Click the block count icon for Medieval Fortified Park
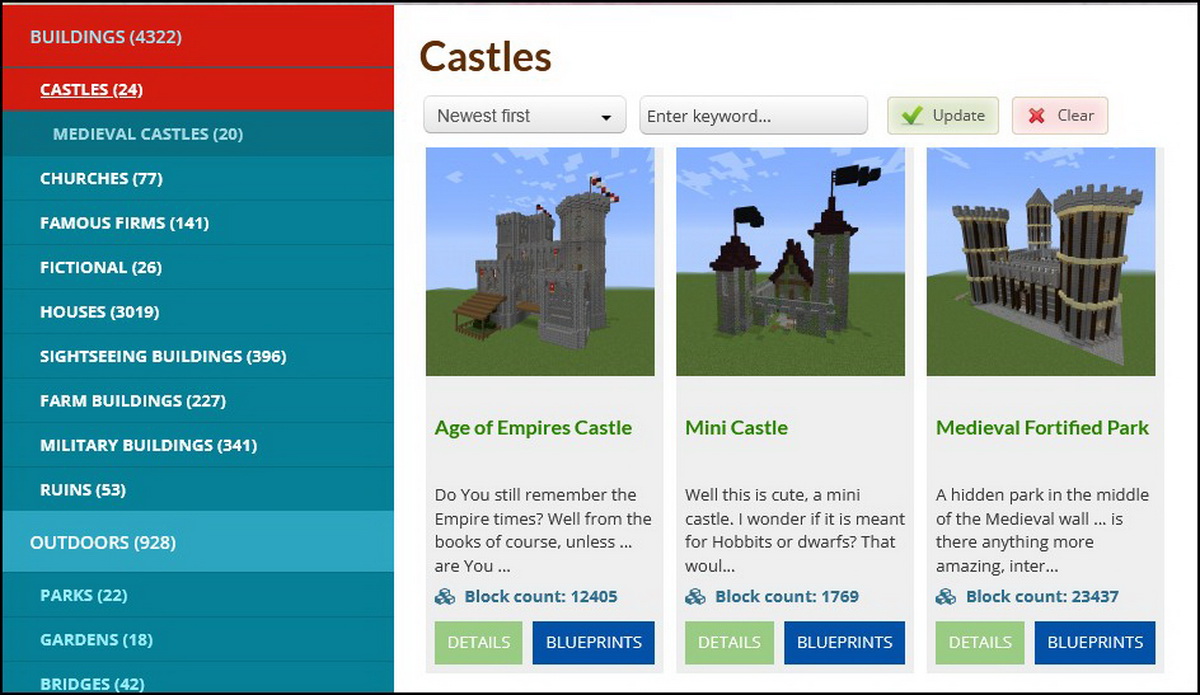Viewport: 1200px width, 695px height. pos(946,597)
